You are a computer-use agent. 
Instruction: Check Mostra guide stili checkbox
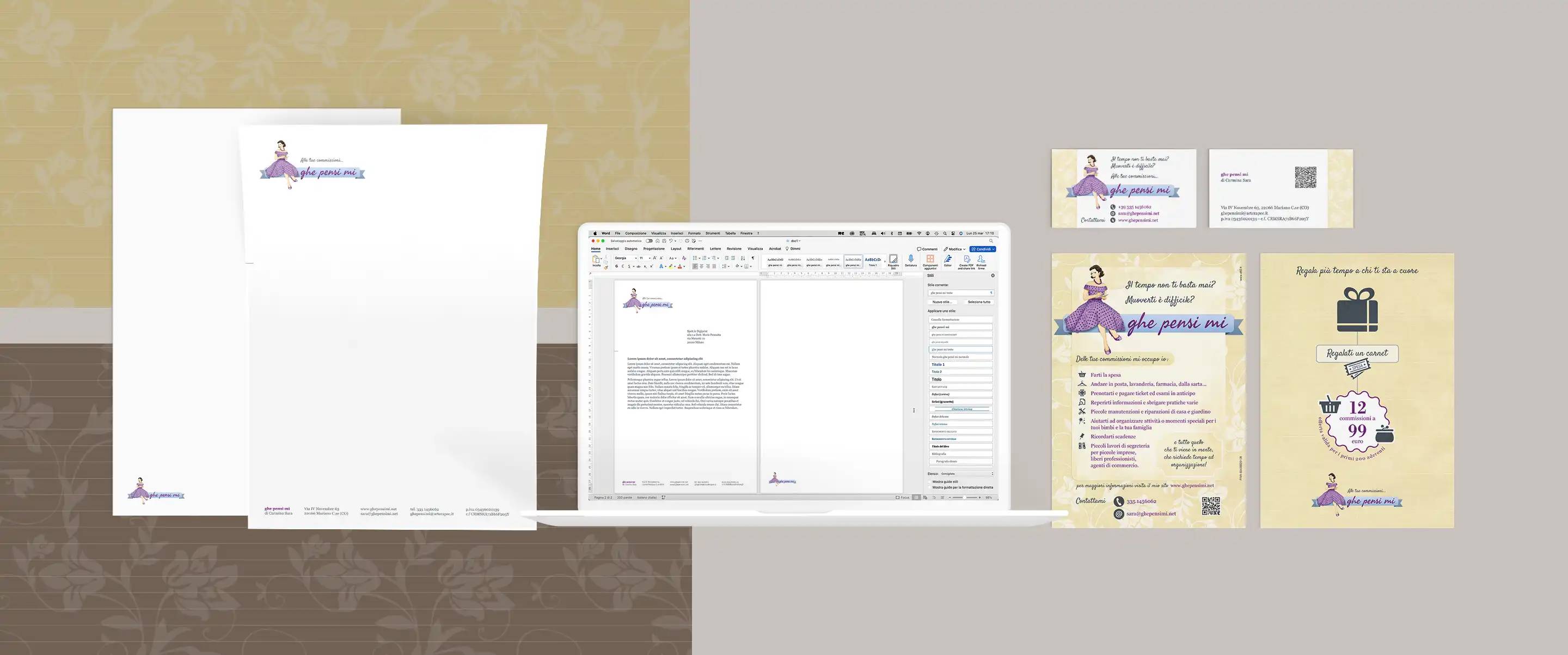click(x=929, y=482)
